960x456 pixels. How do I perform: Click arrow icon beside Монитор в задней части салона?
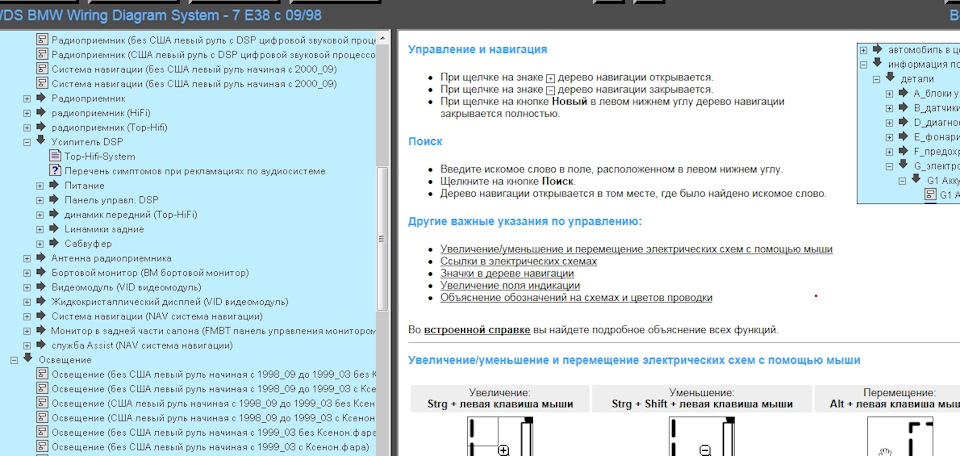click(x=42, y=331)
